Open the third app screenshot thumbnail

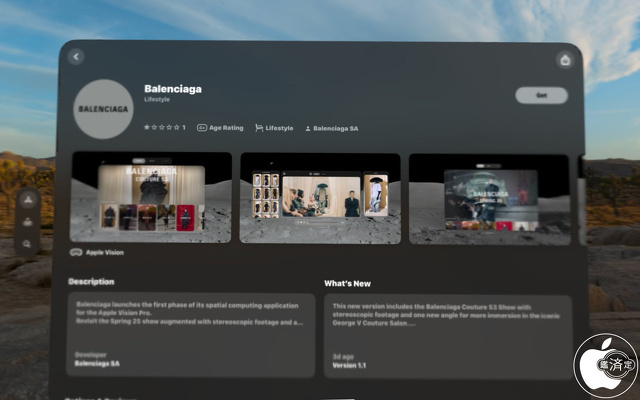coord(490,197)
